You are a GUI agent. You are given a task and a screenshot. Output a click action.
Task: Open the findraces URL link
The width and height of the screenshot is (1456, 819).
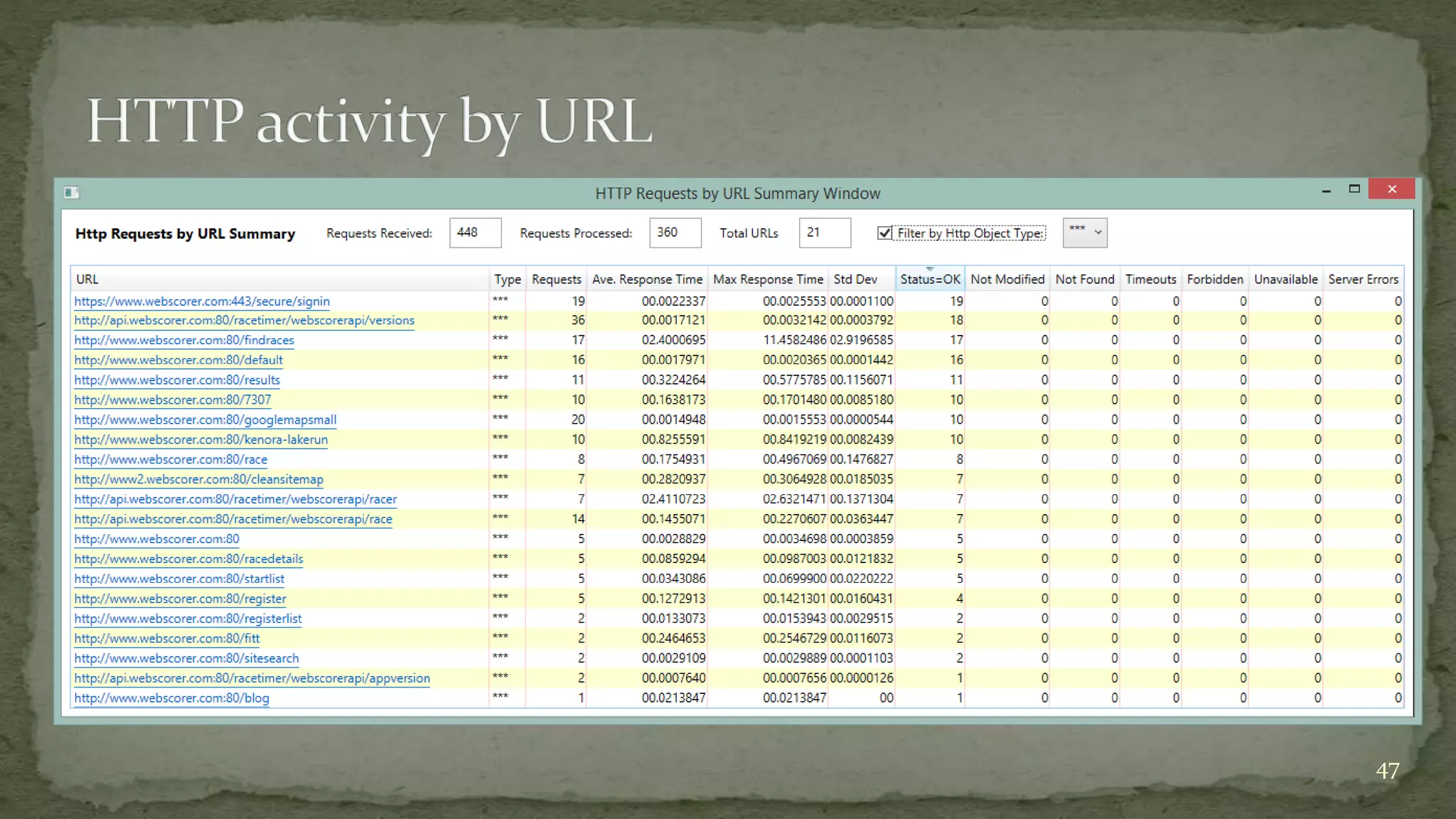pos(184,341)
